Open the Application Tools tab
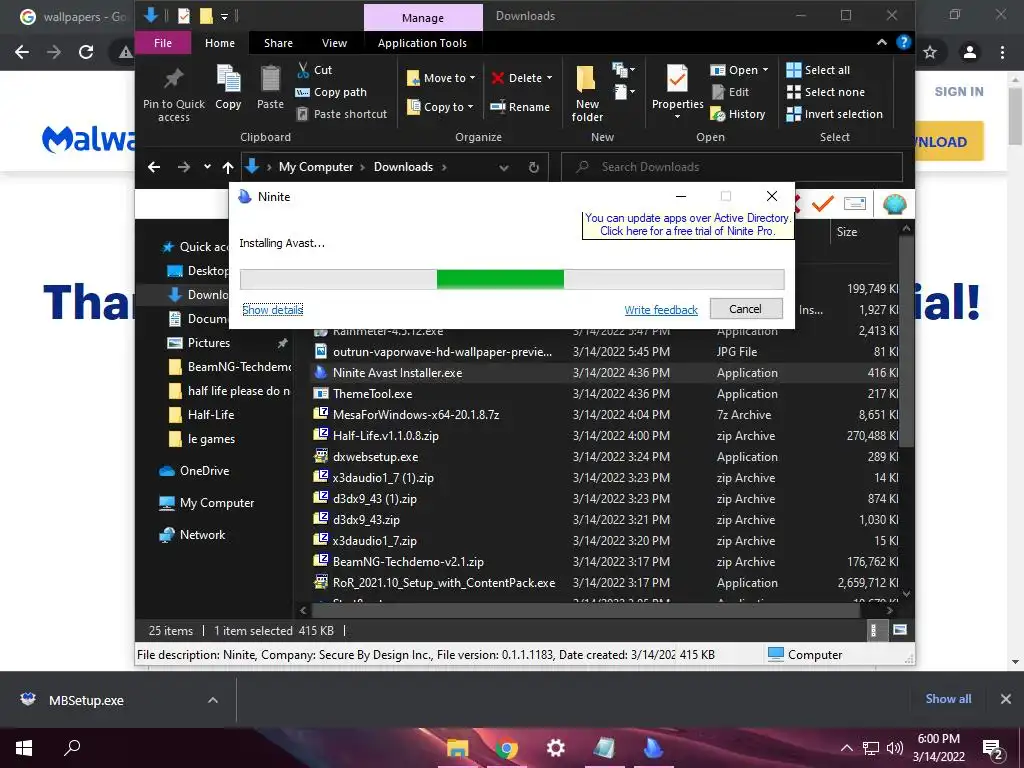Image resolution: width=1024 pixels, height=768 pixels. [x=422, y=43]
